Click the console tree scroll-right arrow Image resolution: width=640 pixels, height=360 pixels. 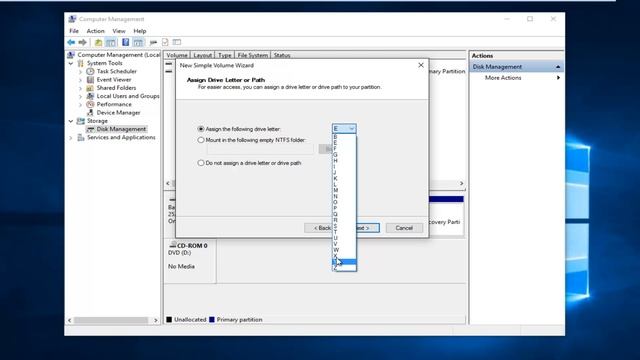tap(156, 320)
